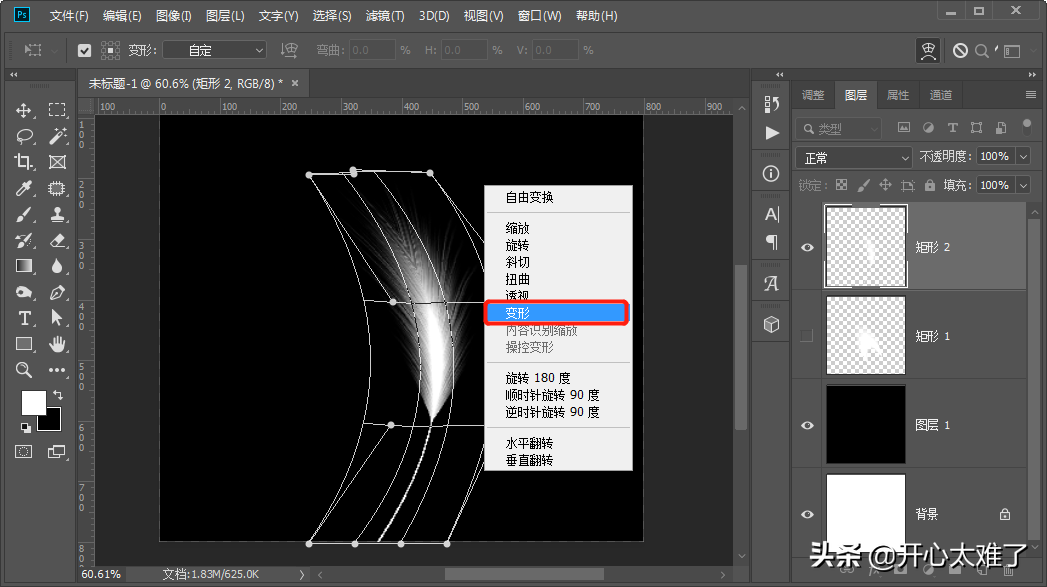This screenshot has height=587, width=1047.
Task: Expand the 填充 fill slider arrow
Action: pyautogui.click(x=1023, y=185)
